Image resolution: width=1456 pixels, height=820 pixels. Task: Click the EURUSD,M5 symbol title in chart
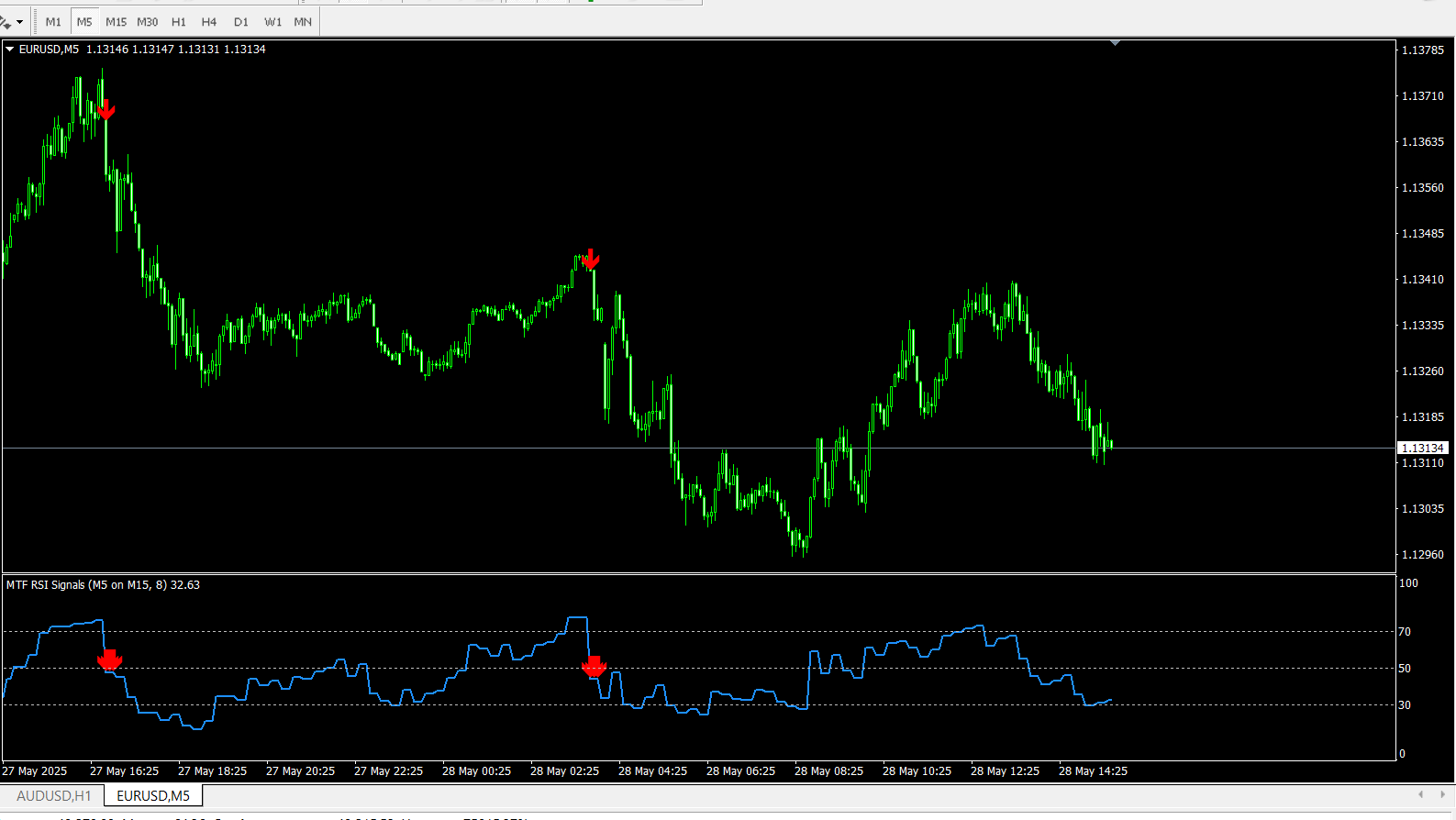tap(50, 50)
